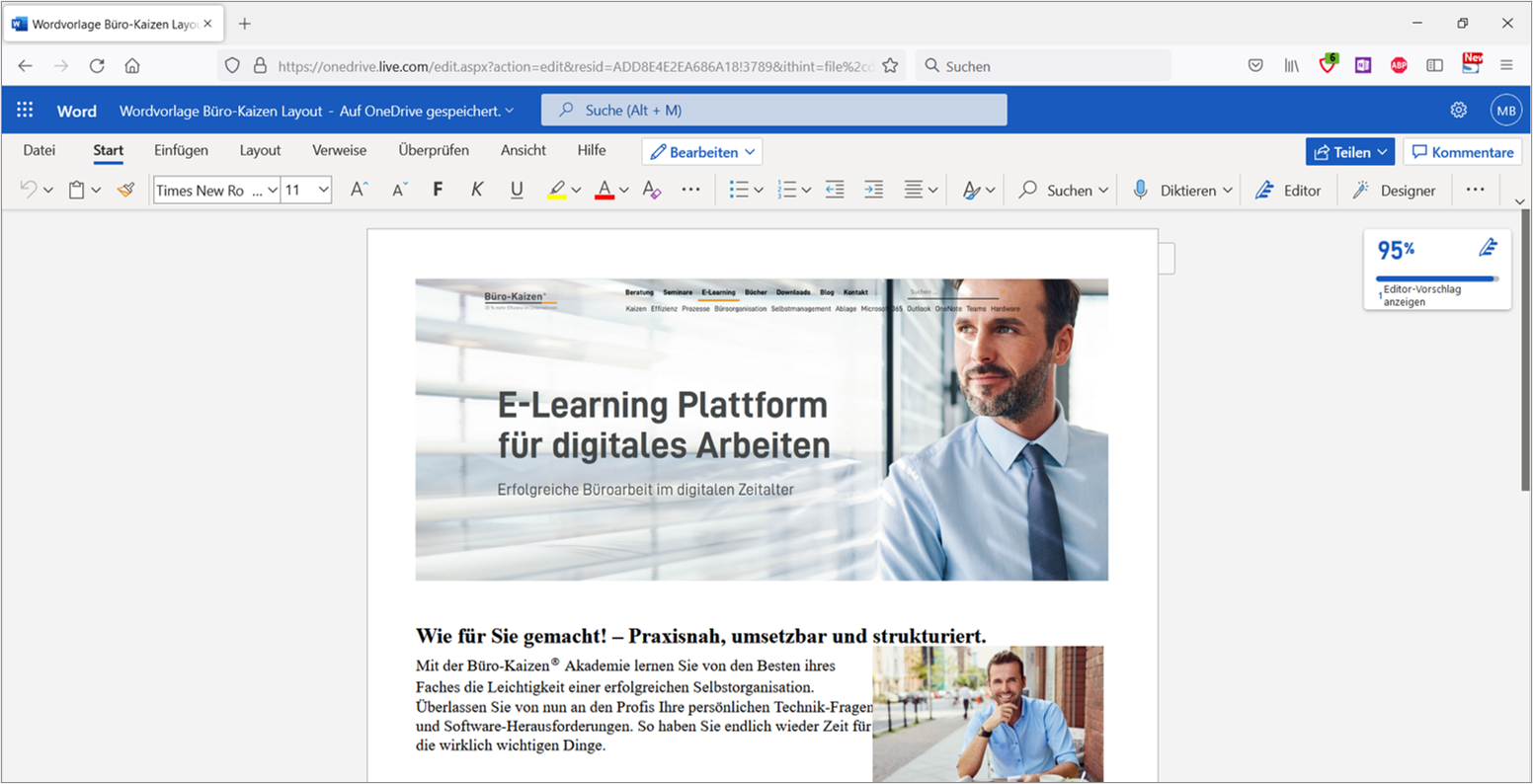Open the Kommentare pane
Viewport: 1533px width, 784px height.
point(1463,152)
